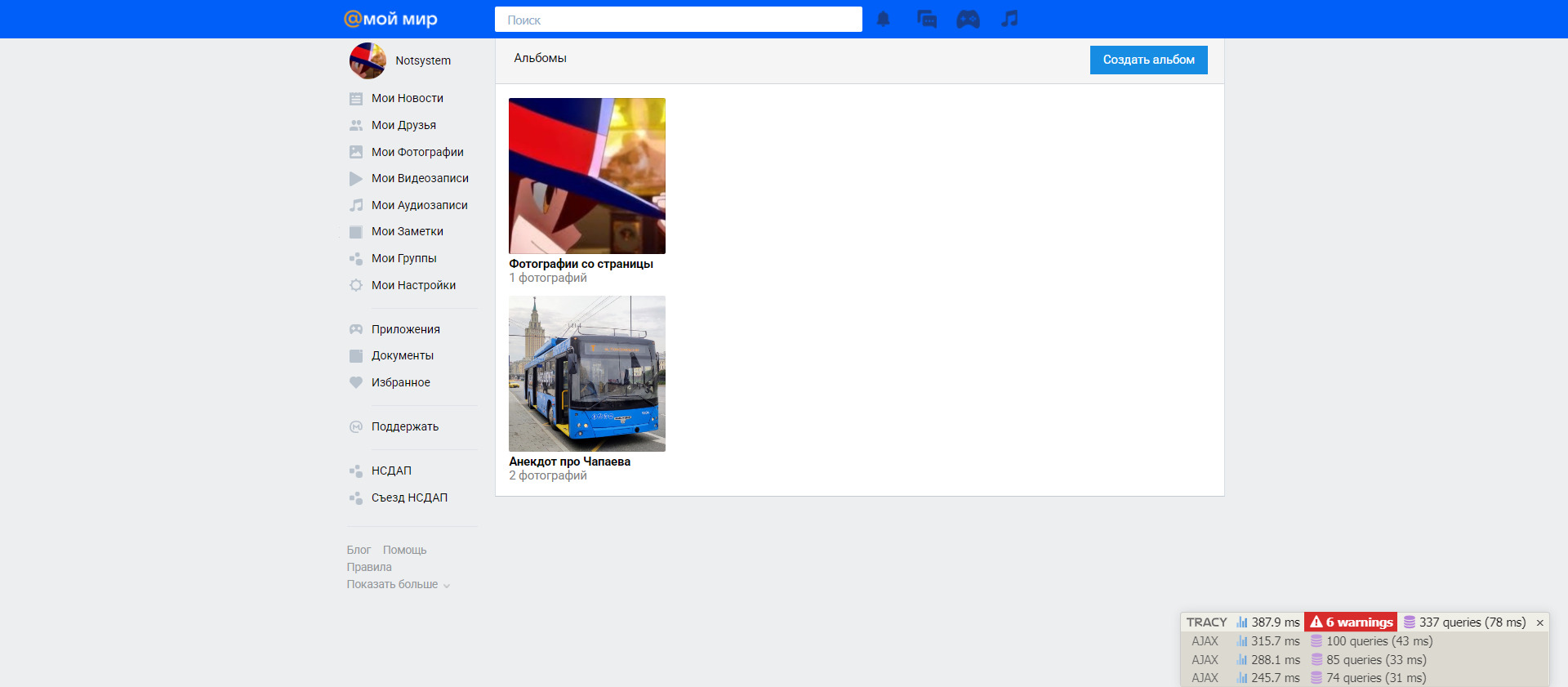The width and height of the screenshot is (1568, 687).
Task: Click the Мой Мир logo
Action: pos(390,19)
